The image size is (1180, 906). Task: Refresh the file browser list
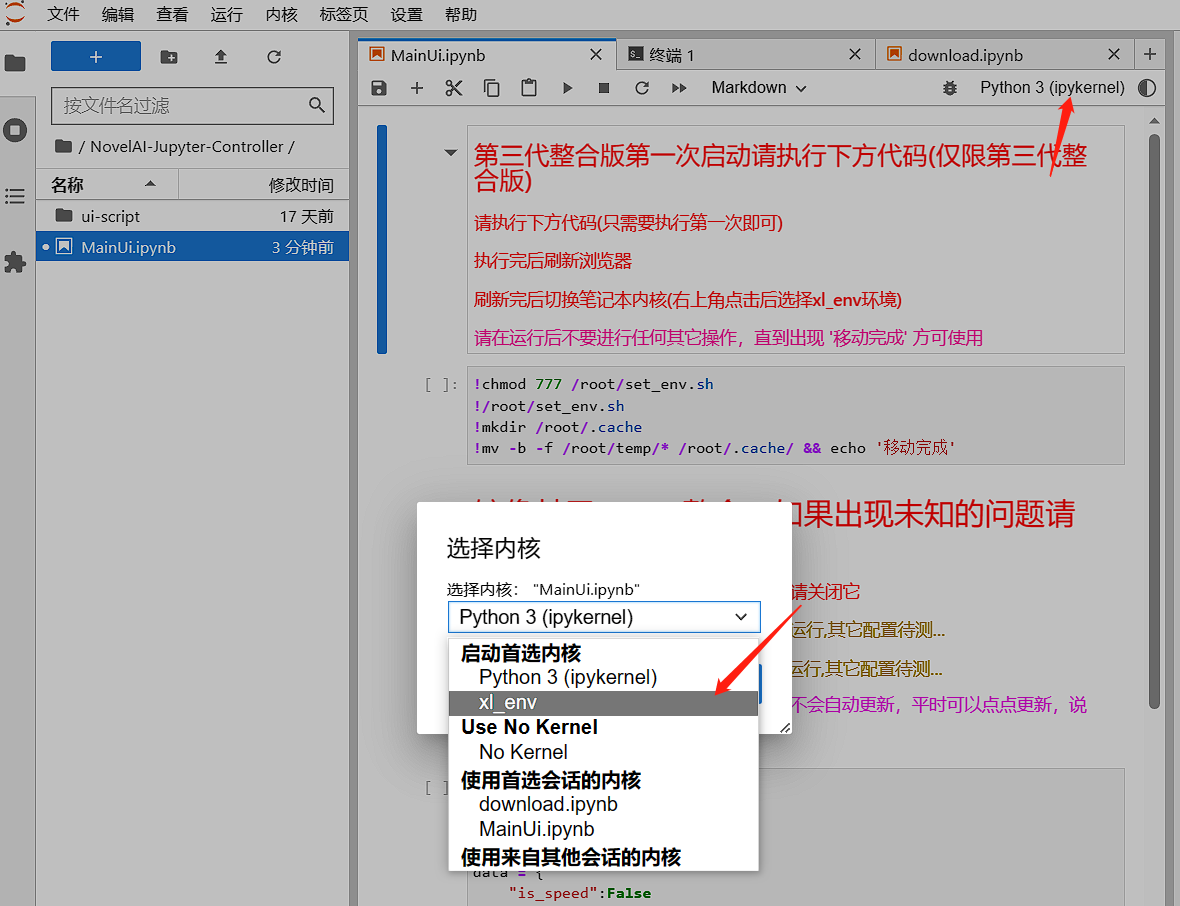pos(274,57)
